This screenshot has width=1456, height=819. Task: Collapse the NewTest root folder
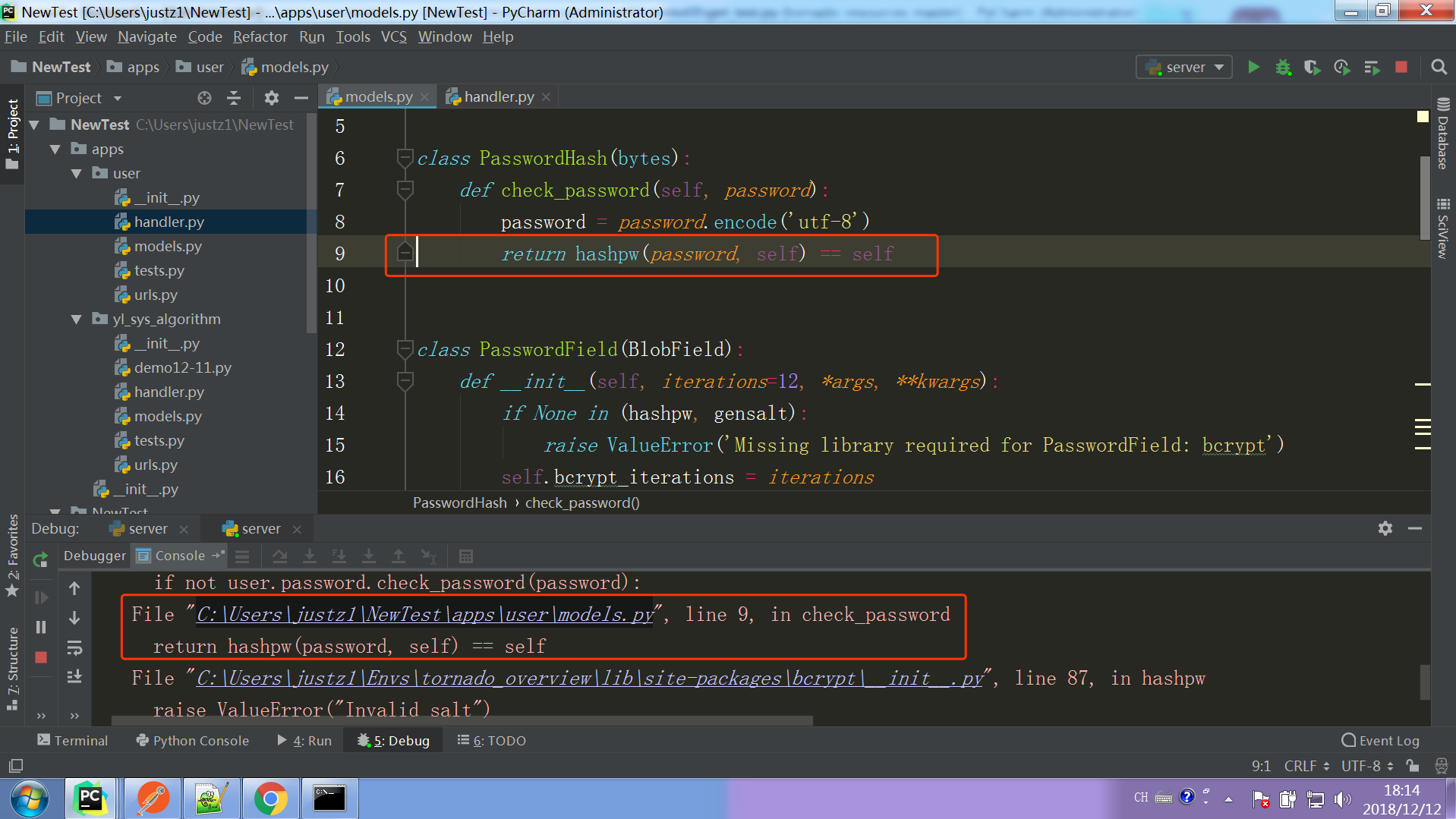click(x=35, y=125)
